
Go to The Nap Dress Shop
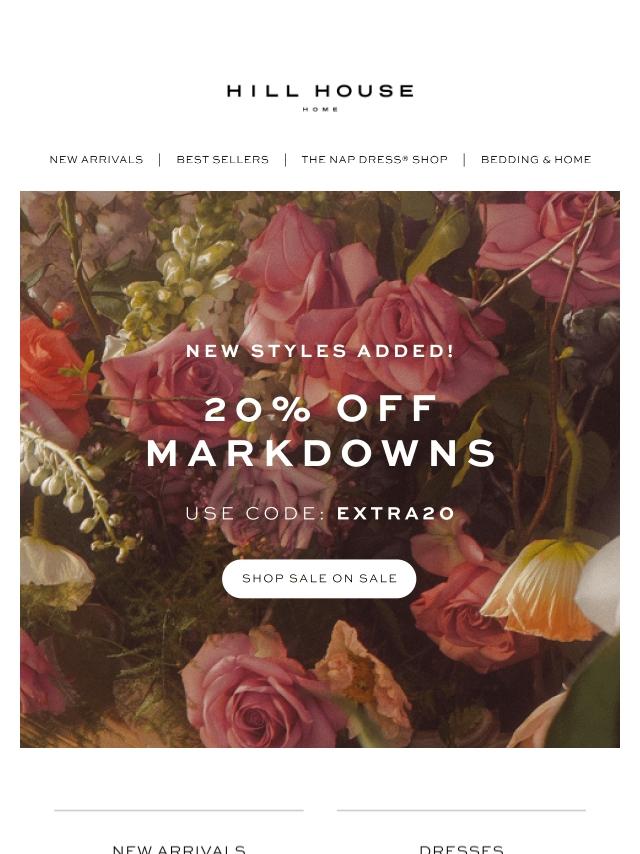pyautogui.click(x=374, y=160)
